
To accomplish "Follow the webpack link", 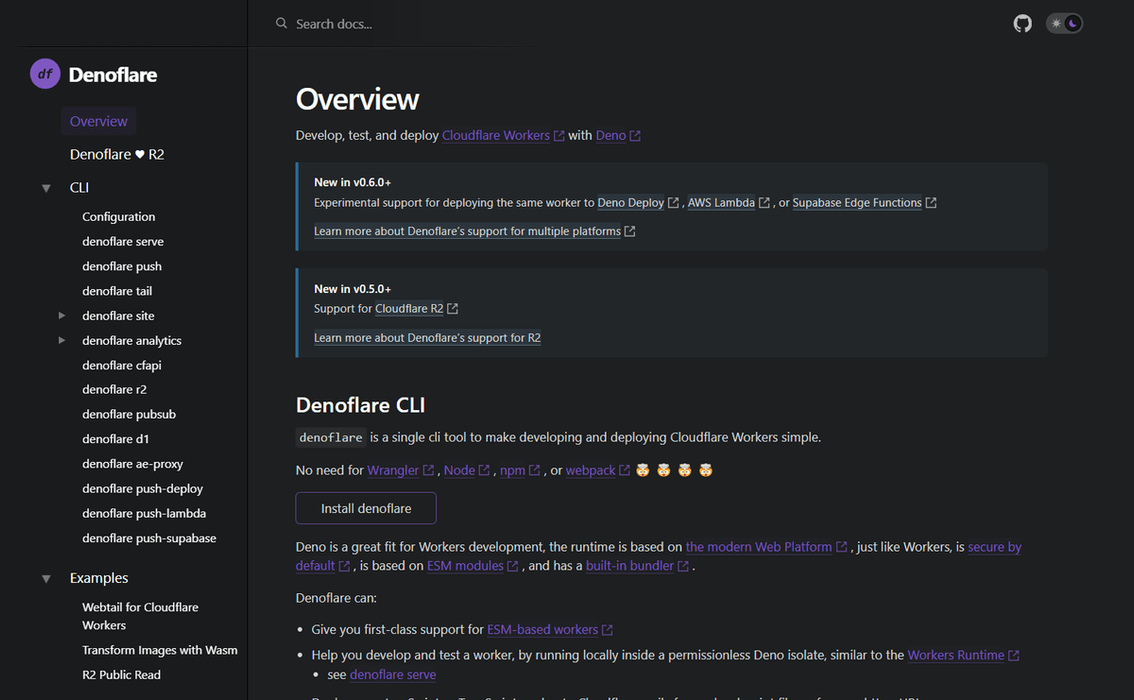I will (591, 470).
